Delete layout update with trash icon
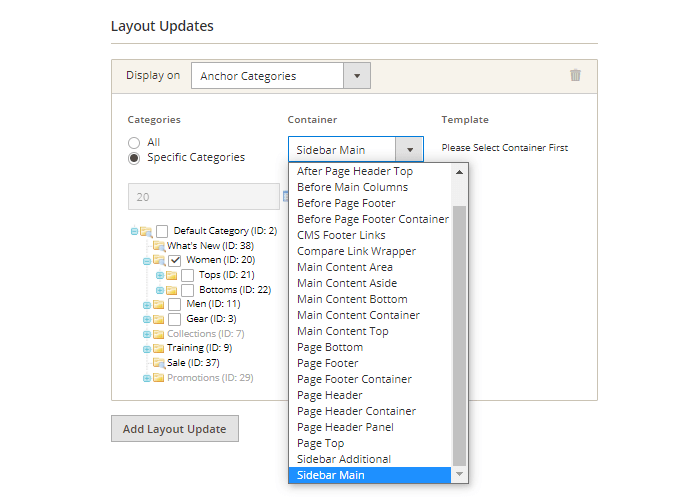Viewport: 685px width, 500px height. click(575, 75)
